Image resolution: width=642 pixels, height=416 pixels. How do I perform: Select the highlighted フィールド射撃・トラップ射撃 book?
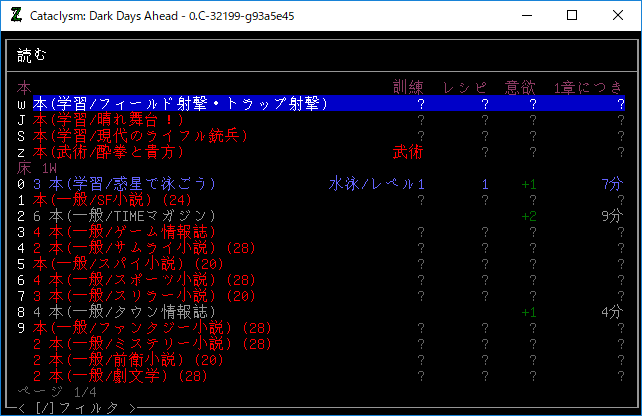point(180,103)
